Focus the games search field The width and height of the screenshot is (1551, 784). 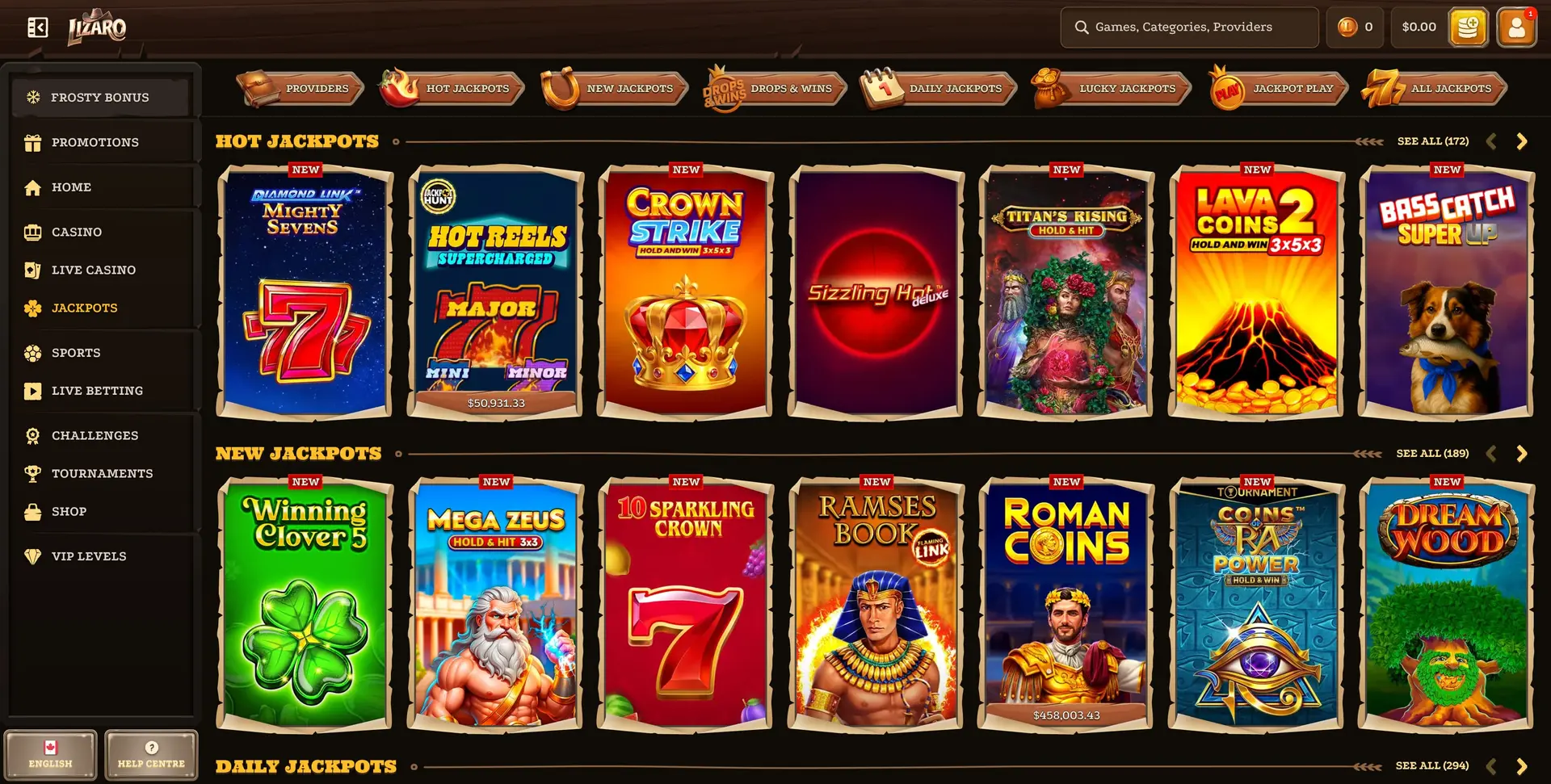click(x=1189, y=27)
